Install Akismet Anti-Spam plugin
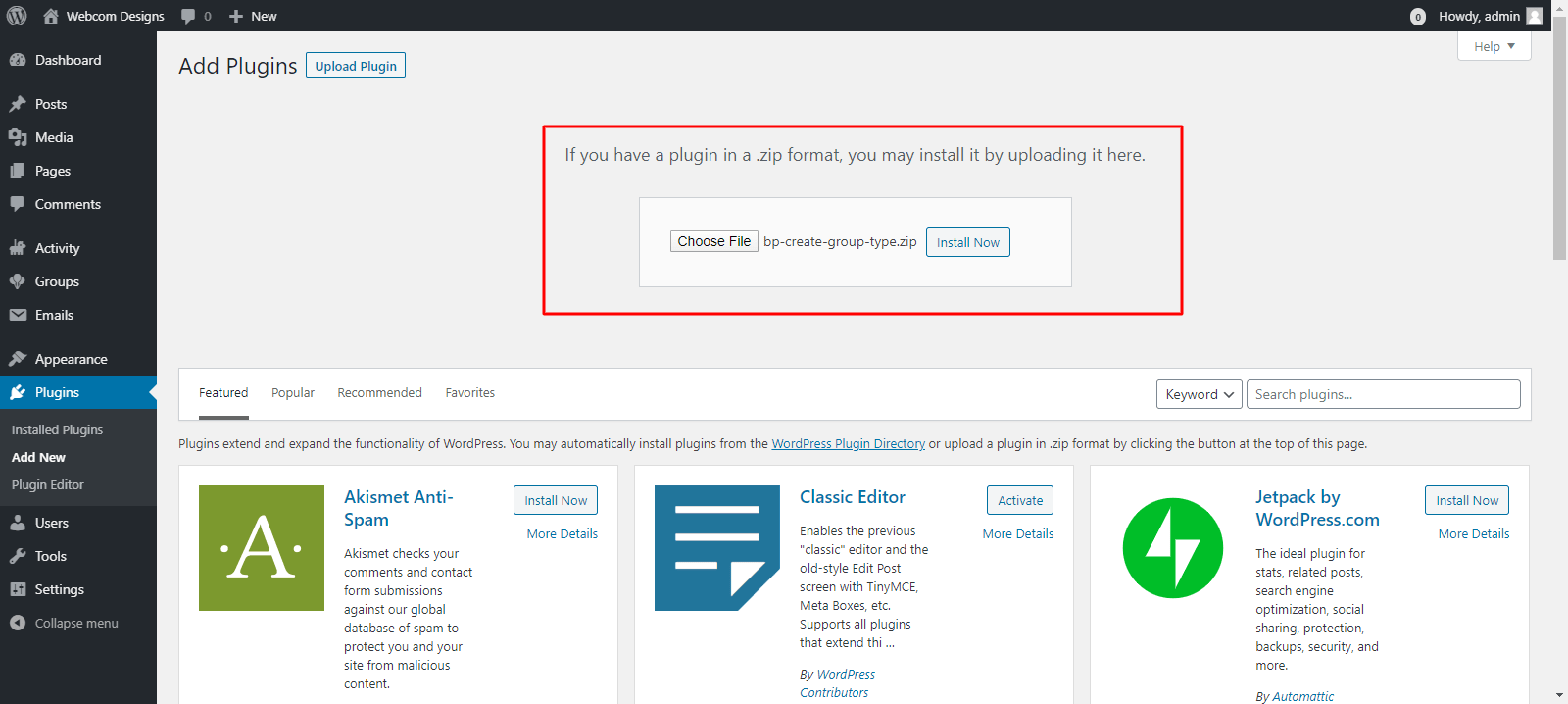1568x704 pixels. point(556,500)
